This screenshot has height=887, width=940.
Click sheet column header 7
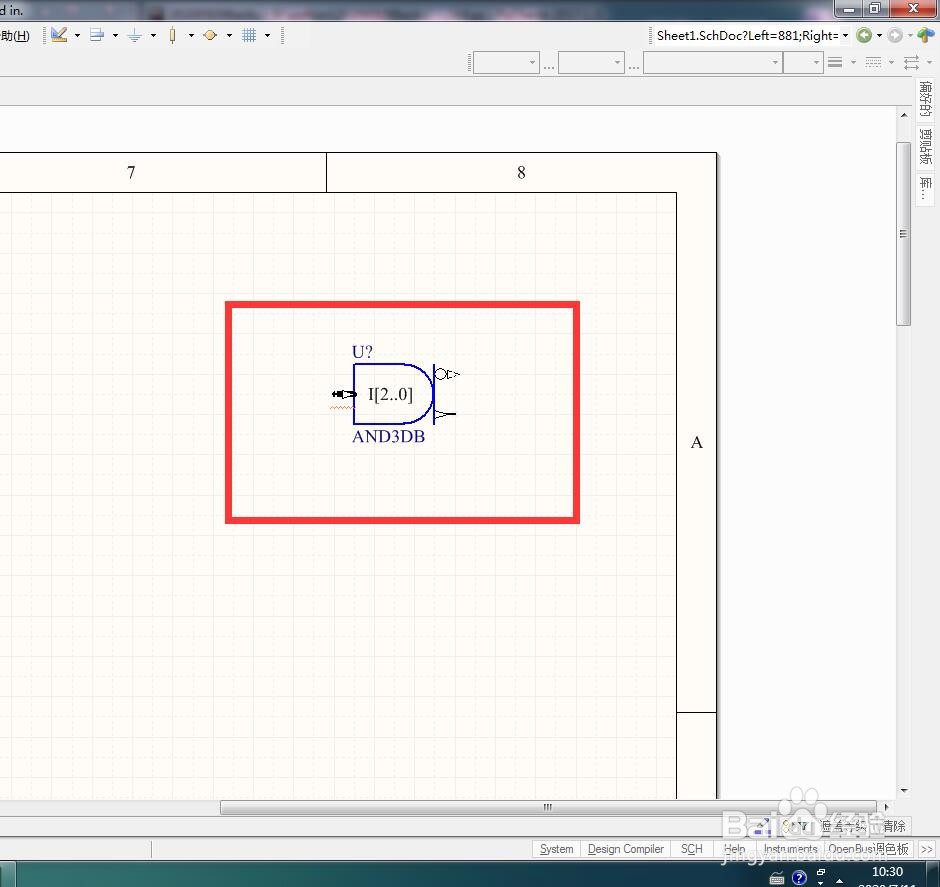131,173
